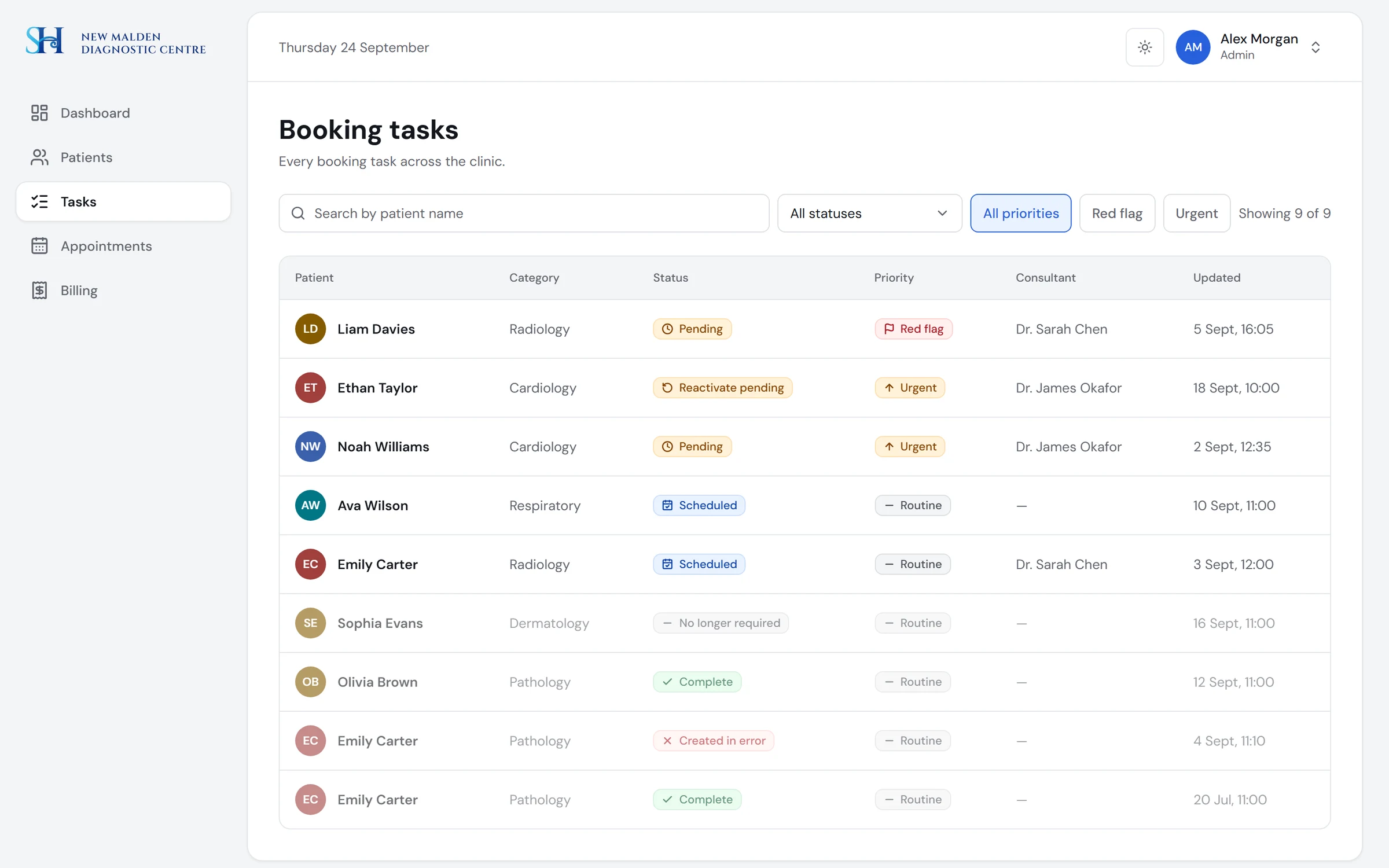Click the Consultant column header
This screenshot has width=1389, height=868.
pyautogui.click(x=1045, y=278)
